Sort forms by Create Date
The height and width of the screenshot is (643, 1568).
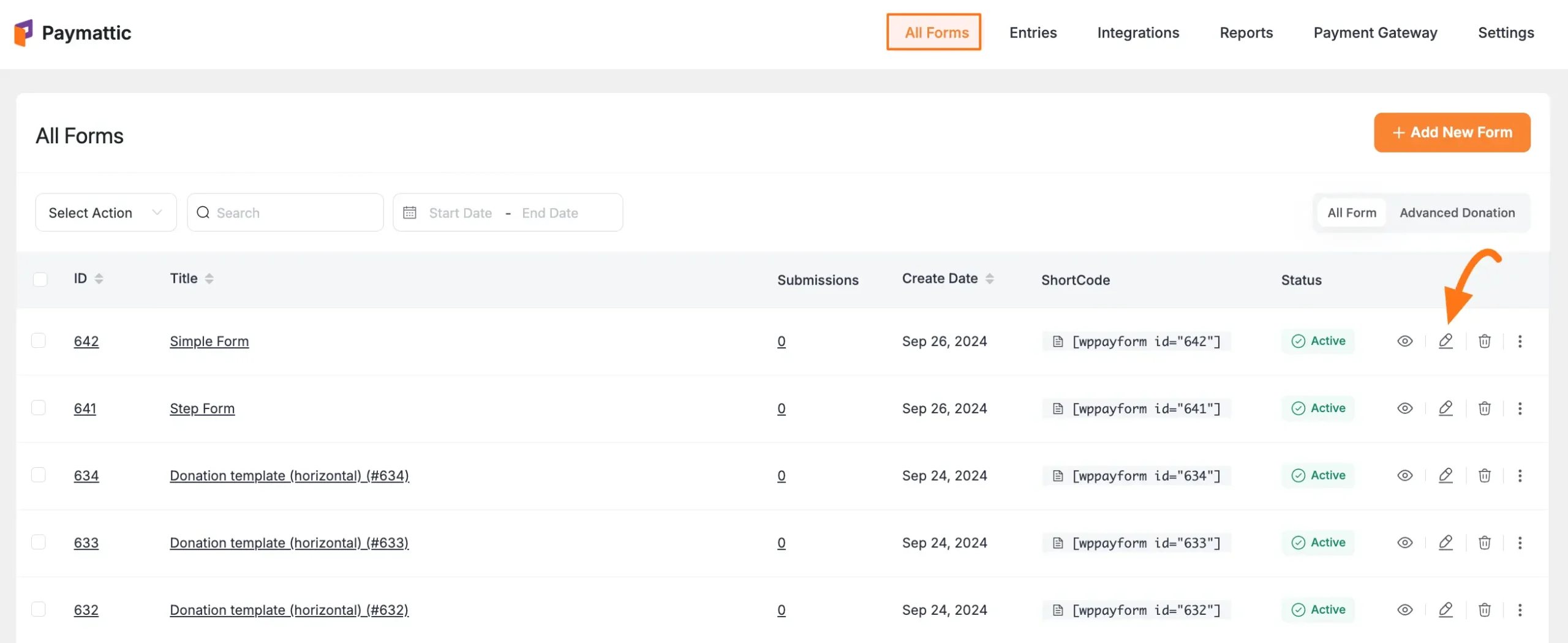tap(989, 279)
